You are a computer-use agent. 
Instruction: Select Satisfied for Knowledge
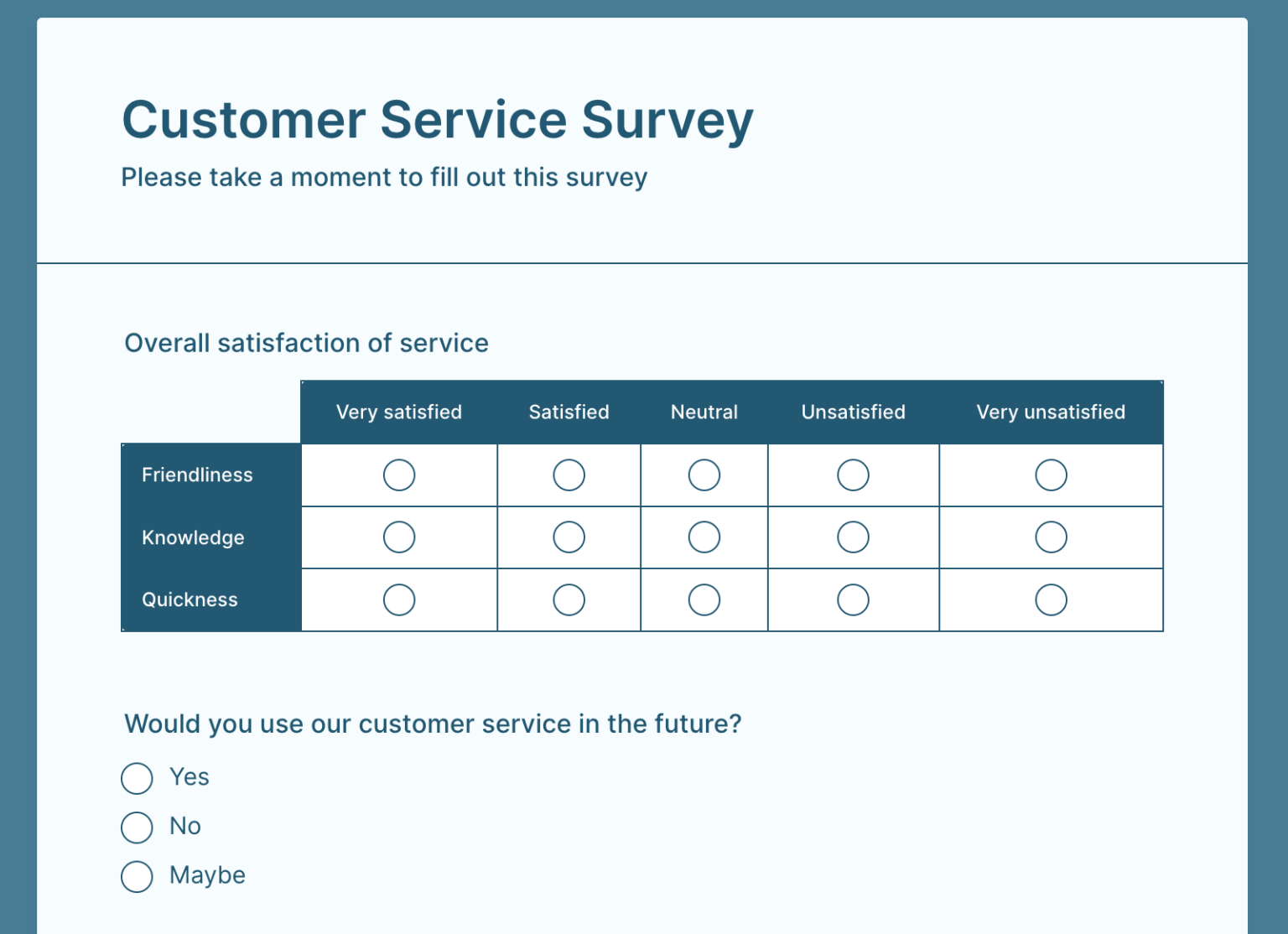[x=569, y=537]
